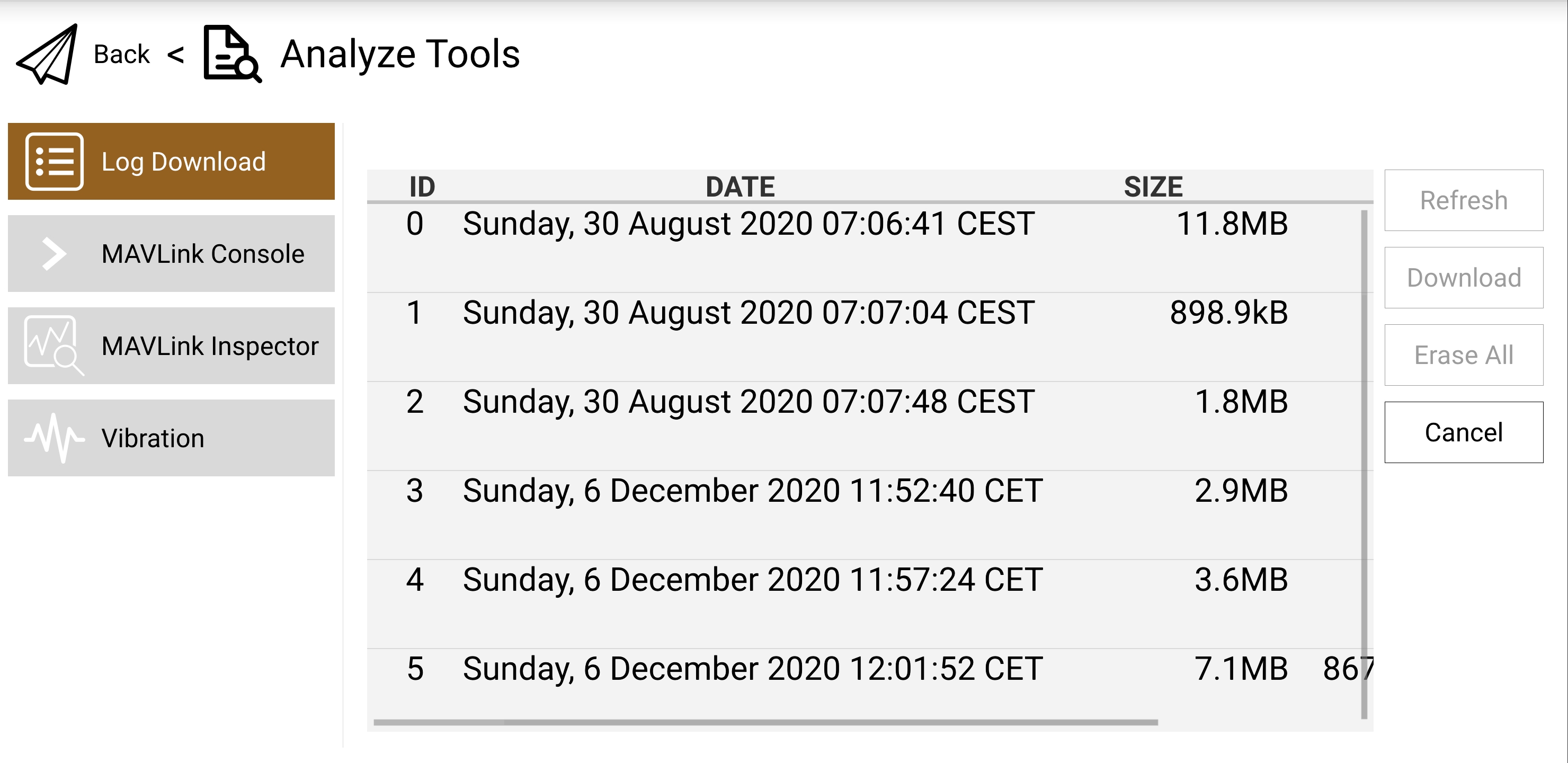Click the Erase All button

[x=1463, y=355]
